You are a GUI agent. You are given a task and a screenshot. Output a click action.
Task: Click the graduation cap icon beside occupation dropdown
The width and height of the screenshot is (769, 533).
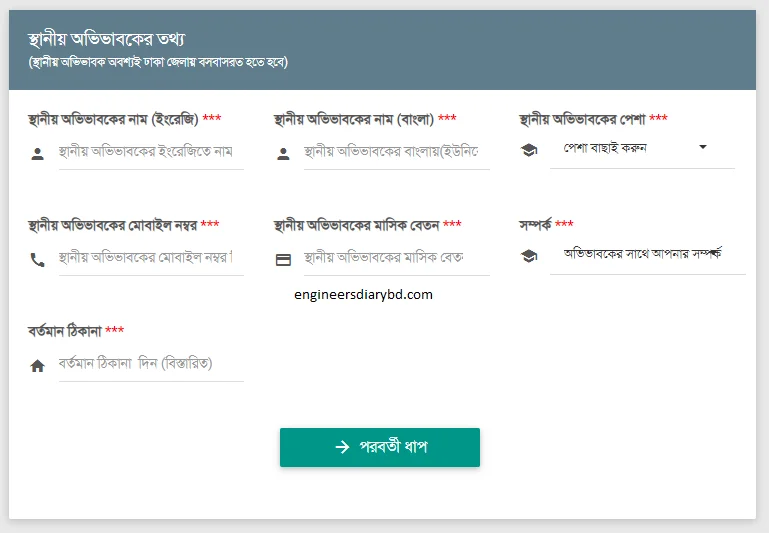pyautogui.click(x=528, y=150)
